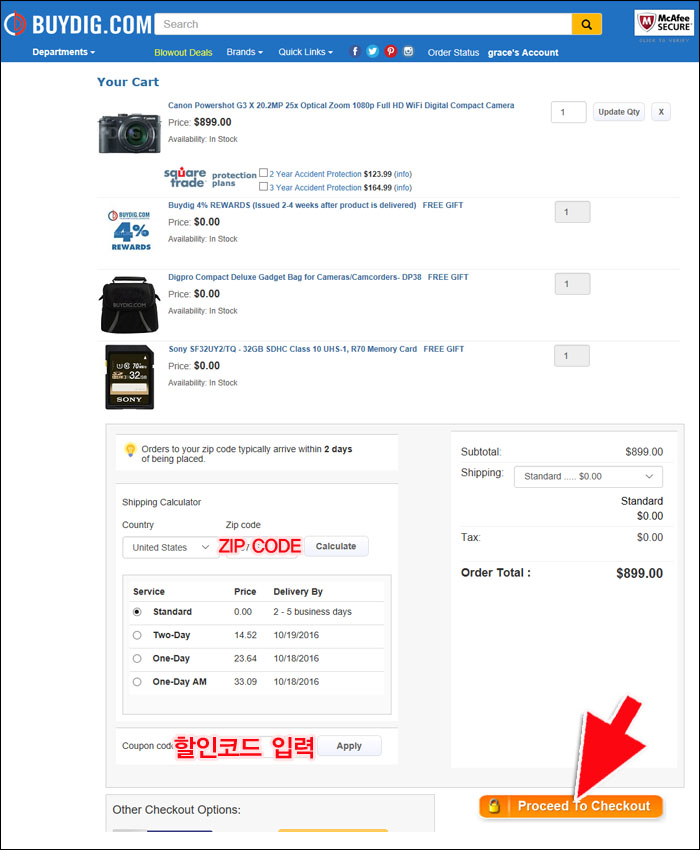Open Sony SF32UY2/TQ memory card link
This screenshot has width=700, height=850.
tap(293, 349)
